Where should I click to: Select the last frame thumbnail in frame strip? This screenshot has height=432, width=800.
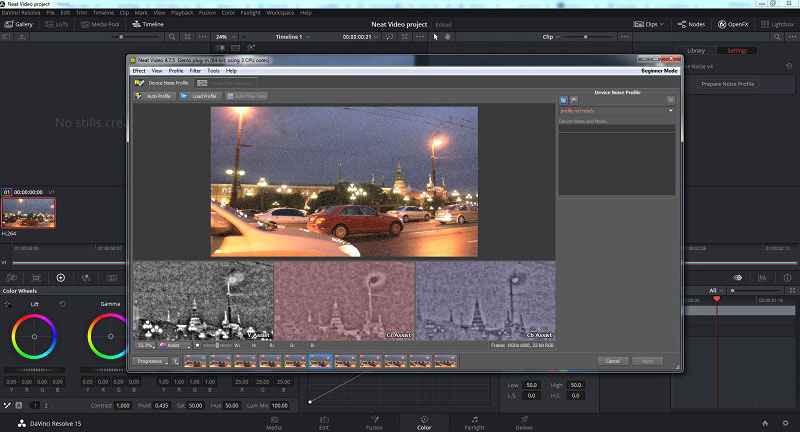[445, 361]
